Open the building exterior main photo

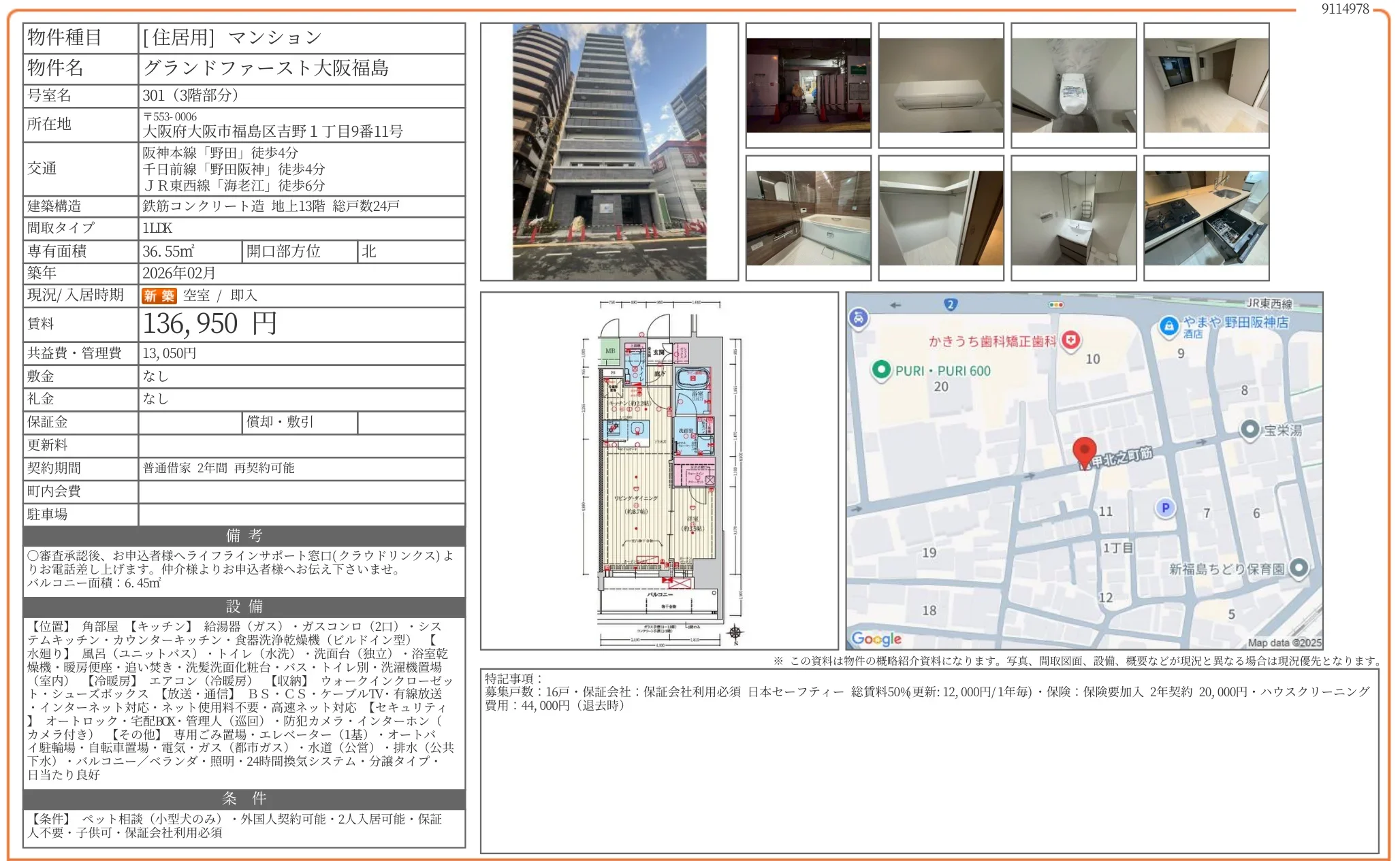click(x=609, y=152)
